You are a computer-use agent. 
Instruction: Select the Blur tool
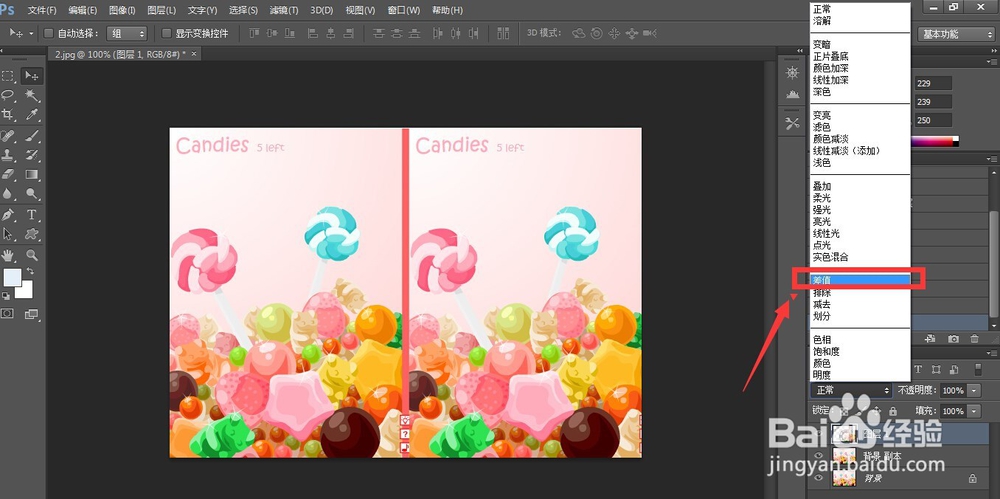click(8, 194)
